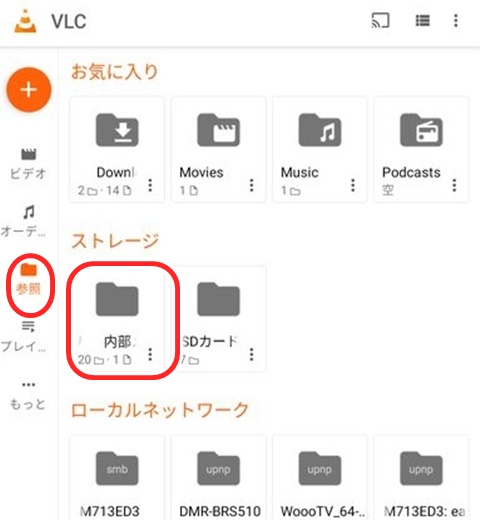Screen dimensions: 480x520
Task: Open the Movies folder icon
Action: [x=218, y=130]
